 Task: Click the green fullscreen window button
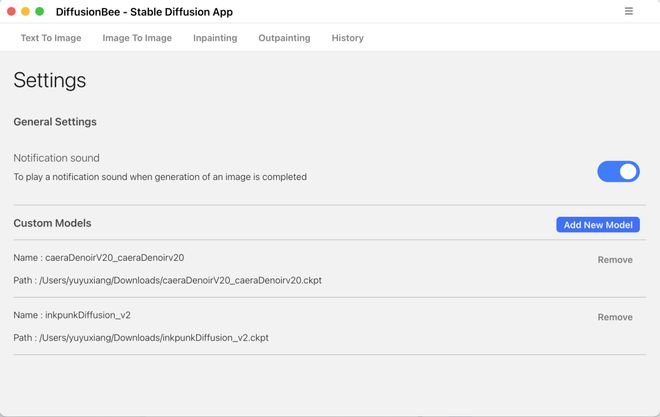coord(40,11)
